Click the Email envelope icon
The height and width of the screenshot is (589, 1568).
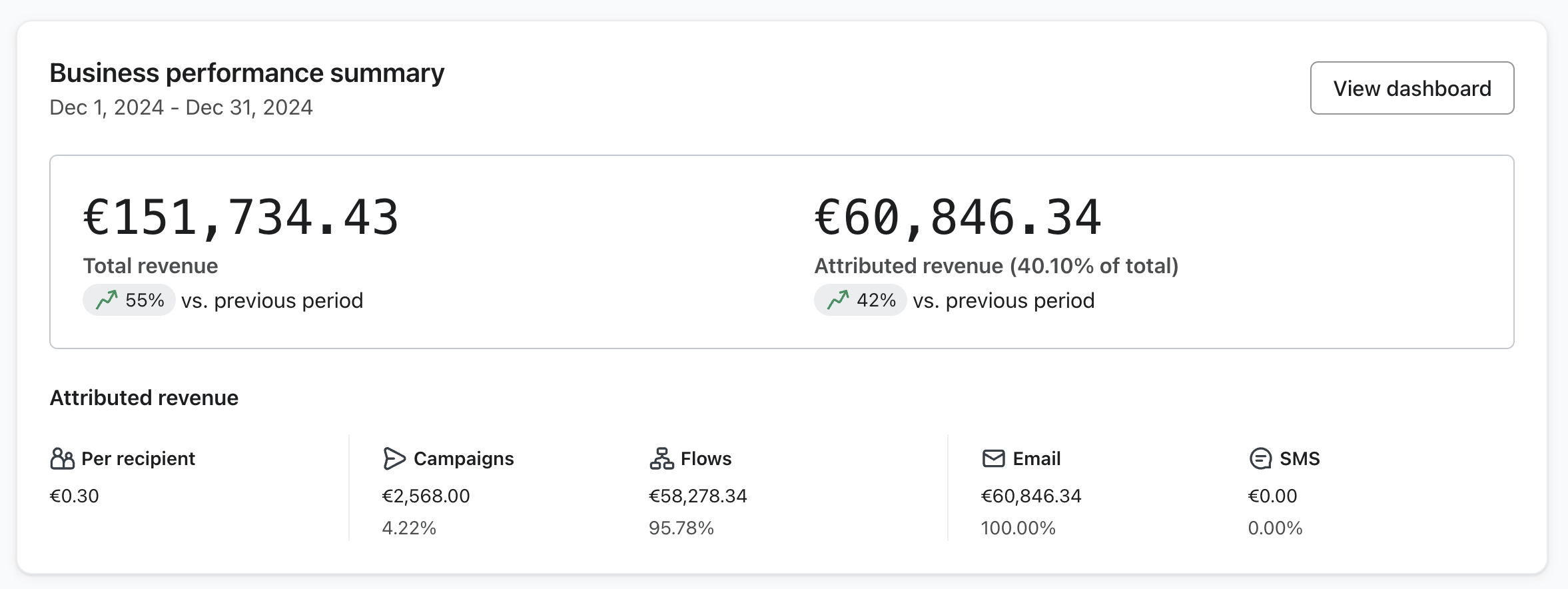(x=993, y=459)
